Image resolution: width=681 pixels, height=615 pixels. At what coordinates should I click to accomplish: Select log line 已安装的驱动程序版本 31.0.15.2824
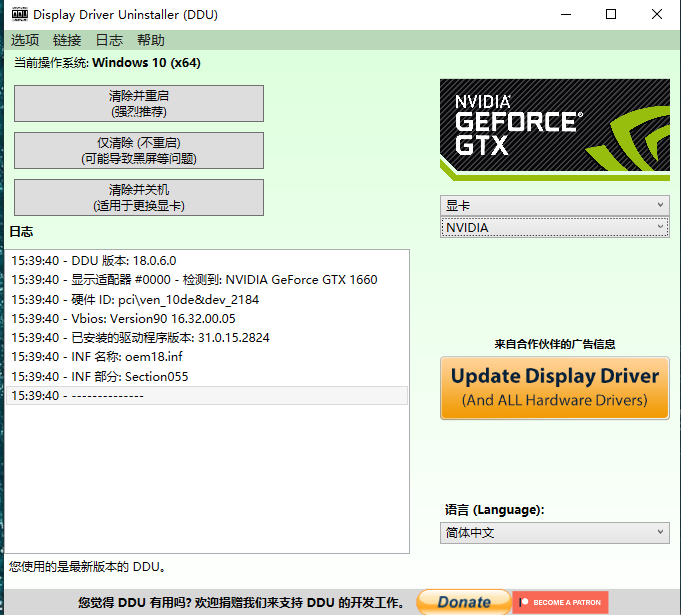click(x=207, y=337)
